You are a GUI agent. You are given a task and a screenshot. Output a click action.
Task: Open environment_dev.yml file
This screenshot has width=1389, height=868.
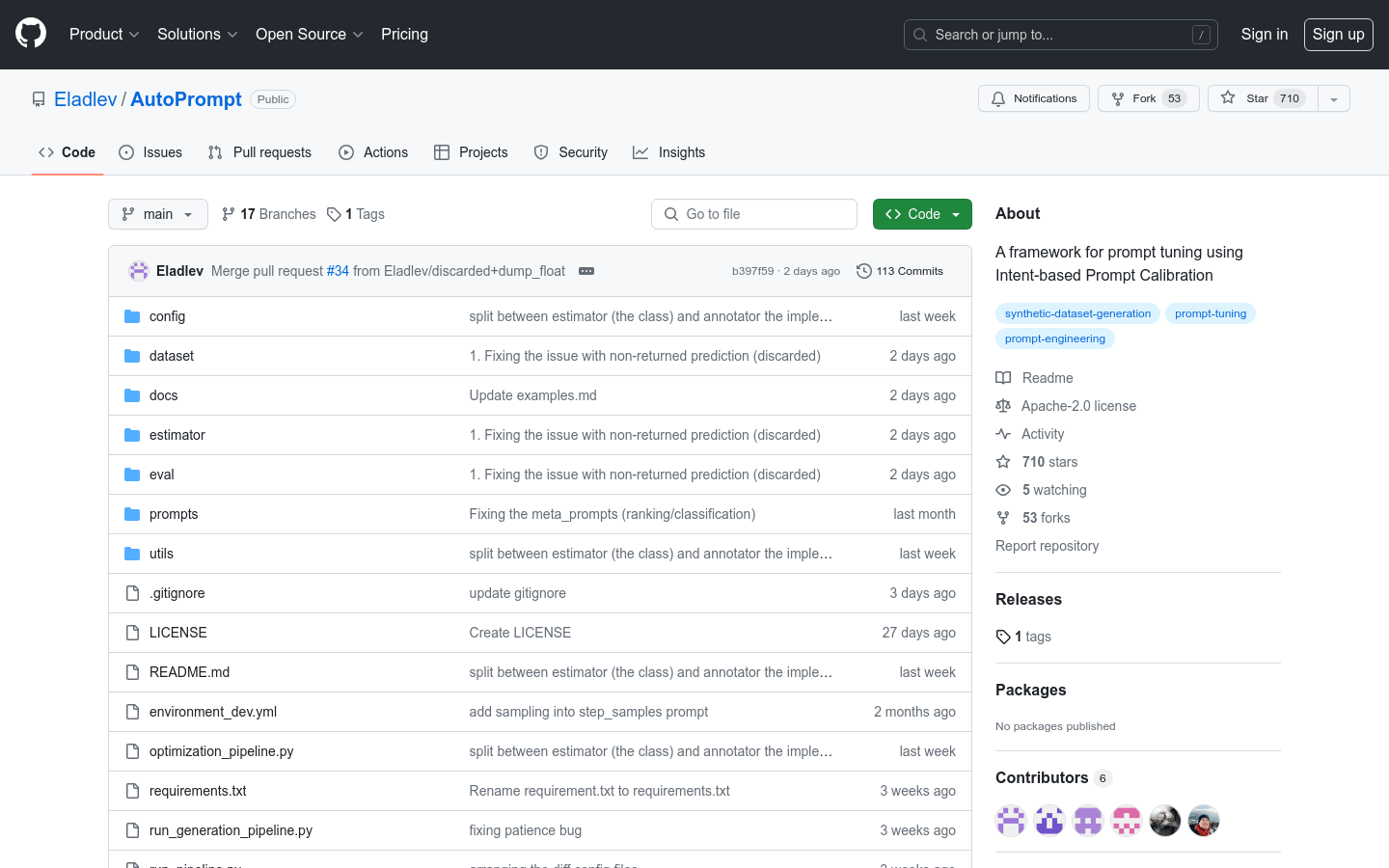coord(213,712)
